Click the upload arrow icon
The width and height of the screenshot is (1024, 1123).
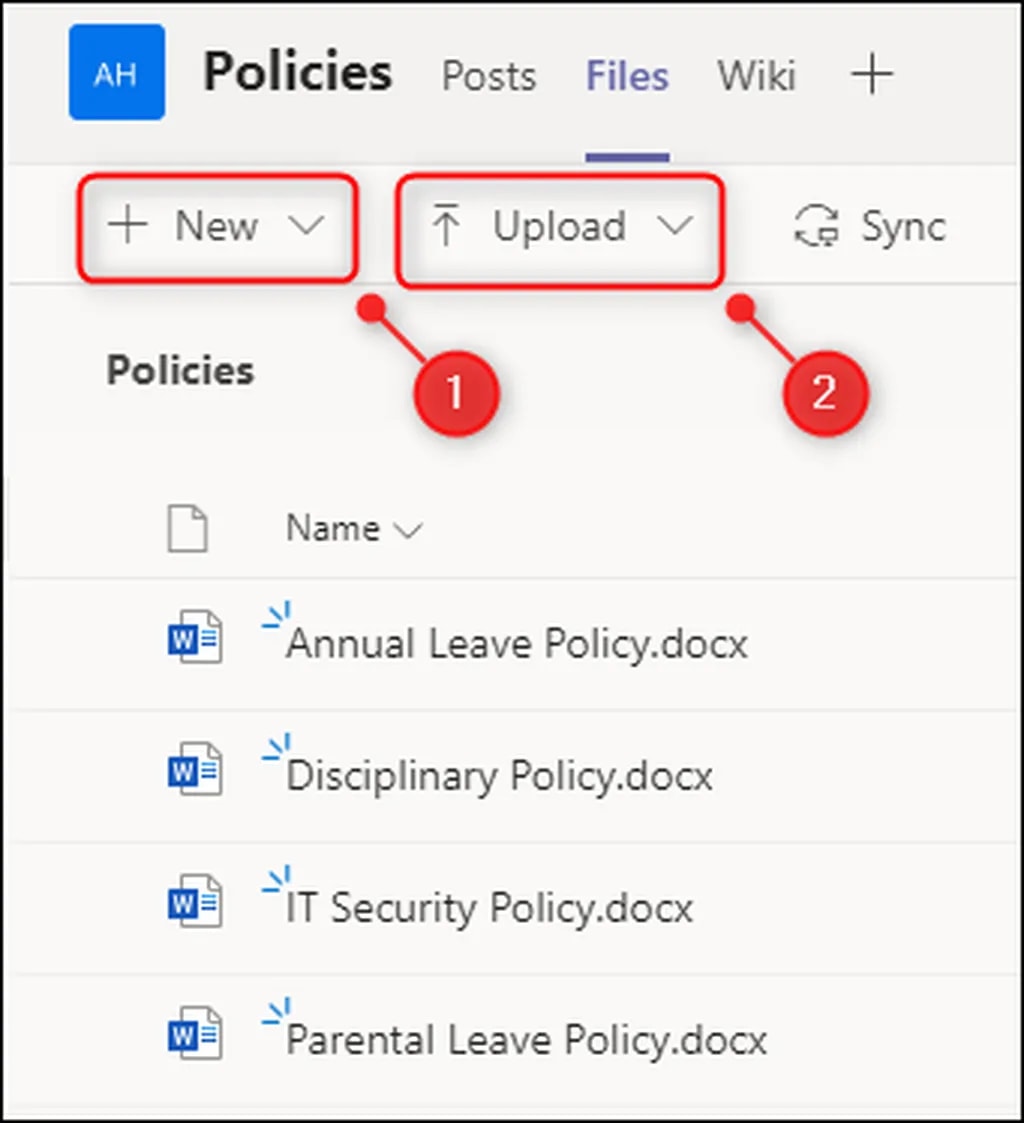click(446, 227)
